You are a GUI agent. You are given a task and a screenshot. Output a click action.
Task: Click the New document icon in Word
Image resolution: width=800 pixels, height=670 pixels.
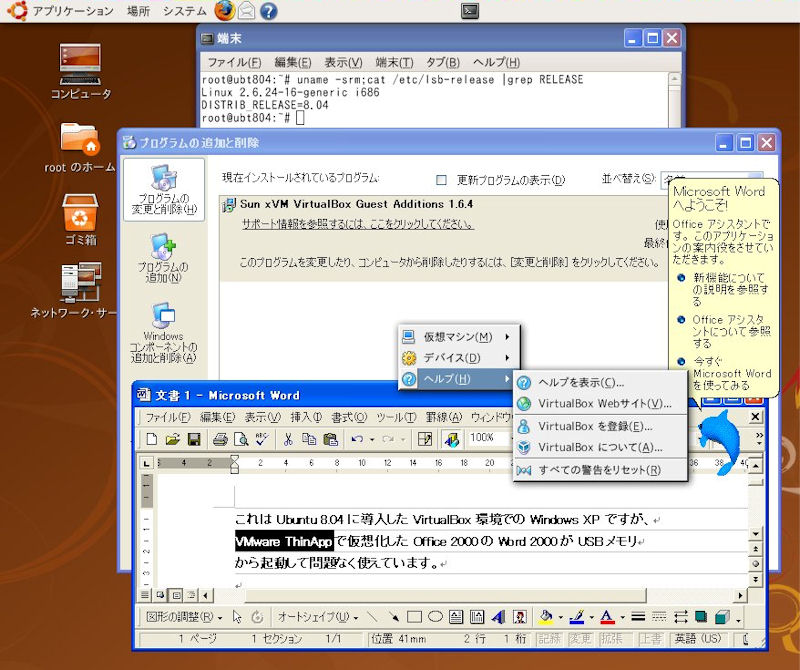(x=152, y=439)
